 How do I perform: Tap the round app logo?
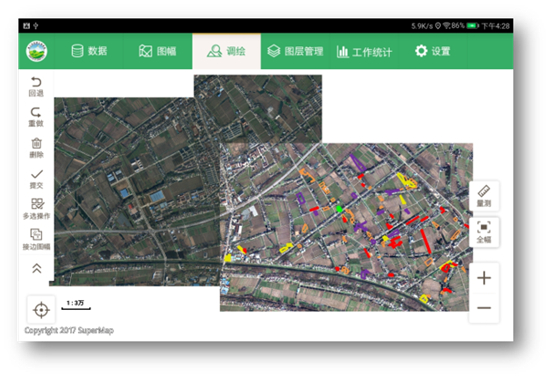[x=36, y=51]
